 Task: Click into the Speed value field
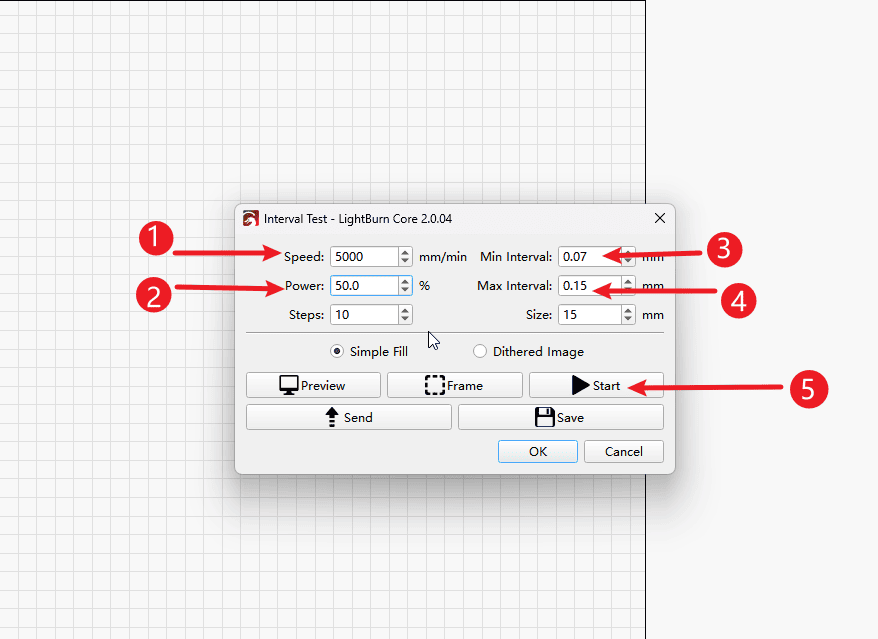point(363,256)
